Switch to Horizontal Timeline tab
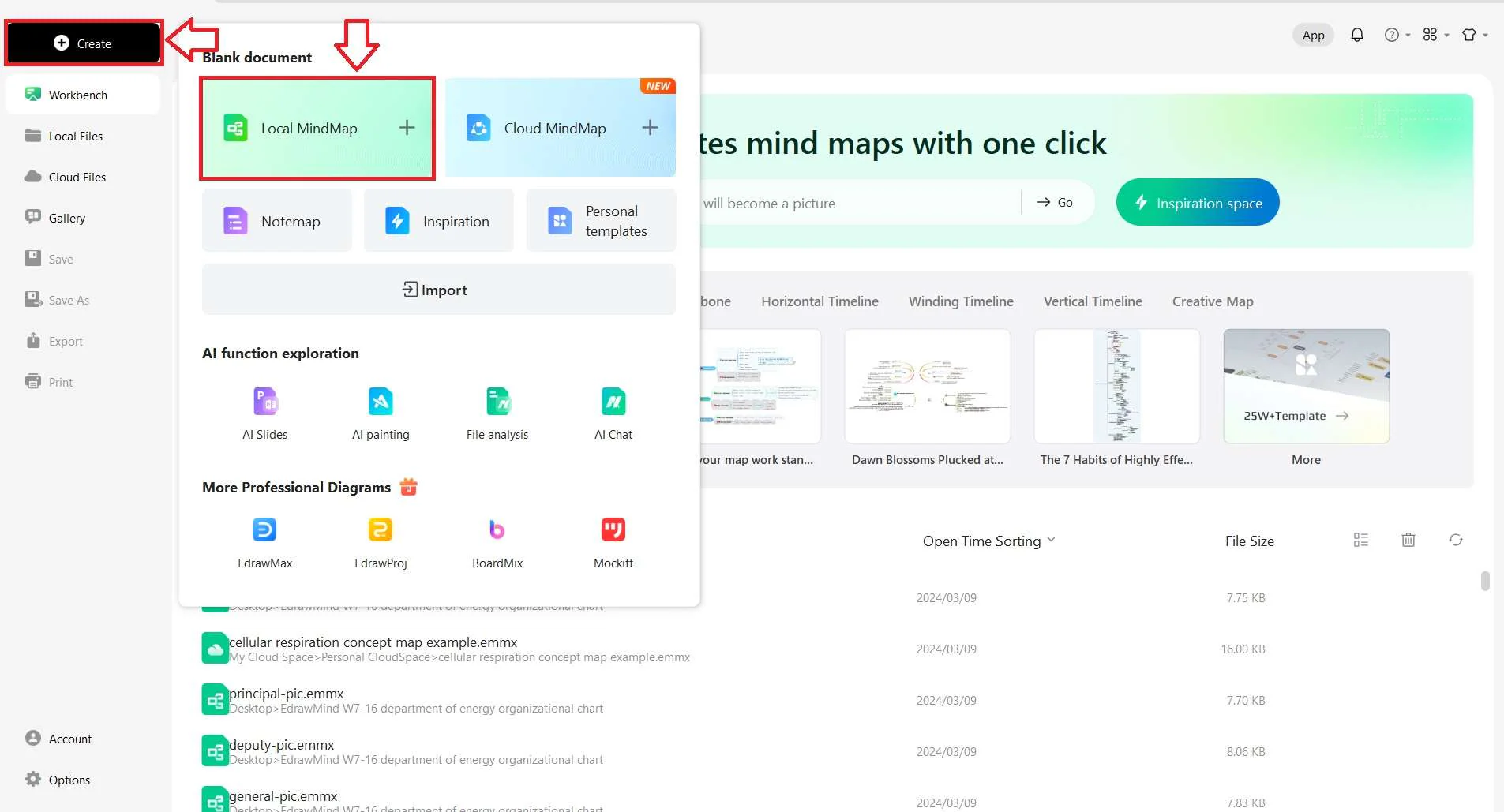Screen dimensions: 1504x812 pos(820,301)
